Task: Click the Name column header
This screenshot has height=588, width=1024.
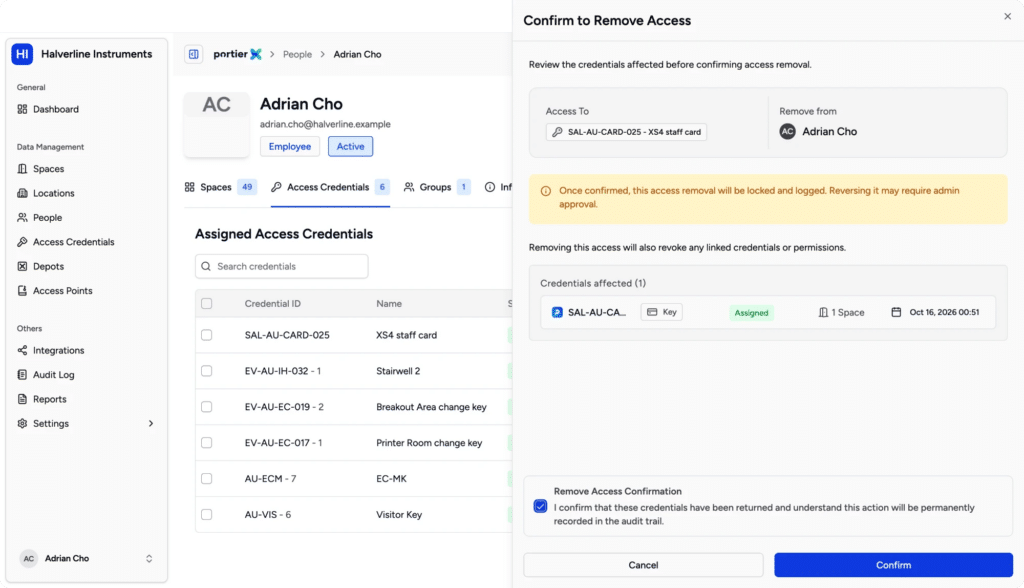Action: click(x=389, y=304)
